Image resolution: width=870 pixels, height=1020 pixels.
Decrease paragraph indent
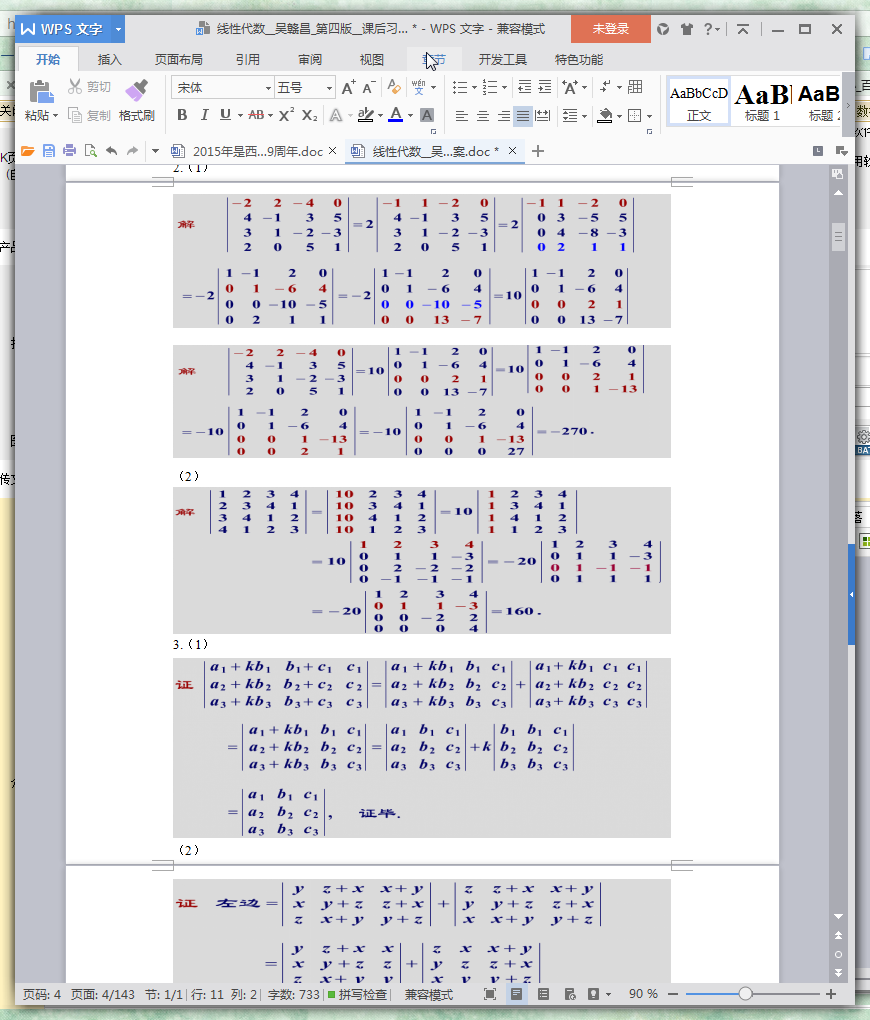click(x=524, y=87)
